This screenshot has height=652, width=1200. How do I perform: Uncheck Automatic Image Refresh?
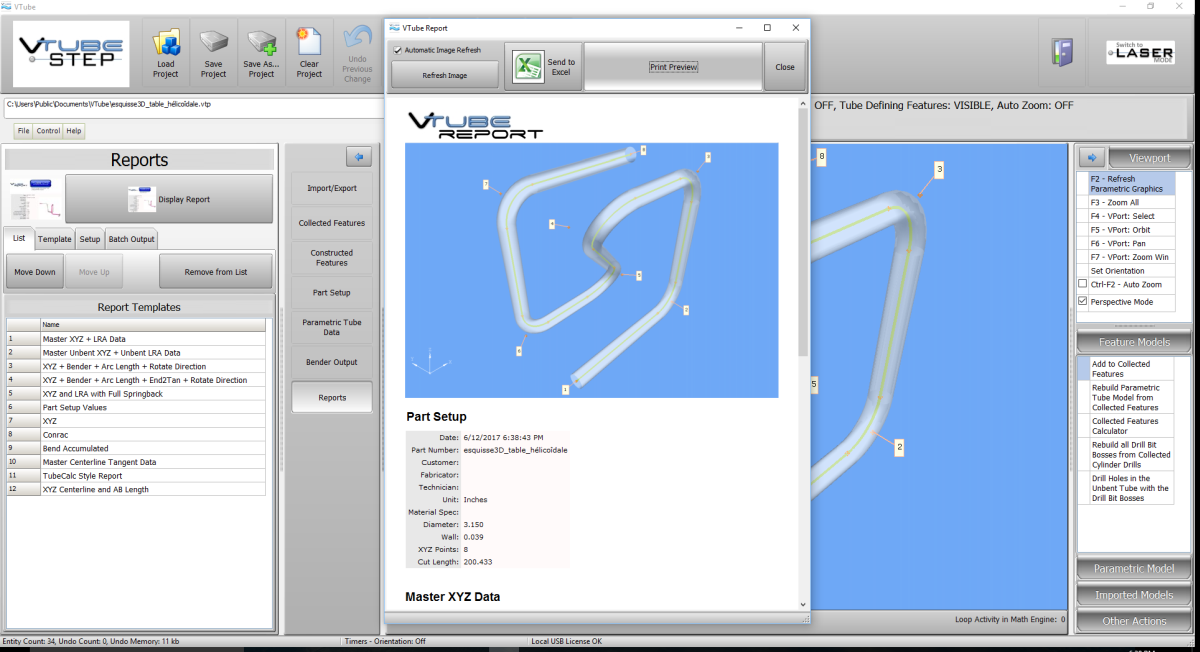[398, 50]
